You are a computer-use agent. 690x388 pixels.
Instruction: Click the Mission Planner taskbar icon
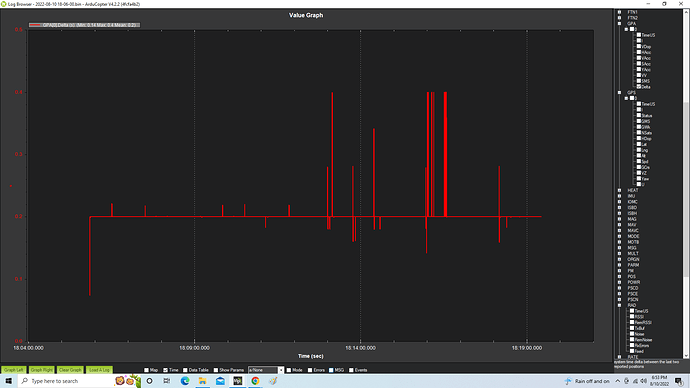click(238, 381)
